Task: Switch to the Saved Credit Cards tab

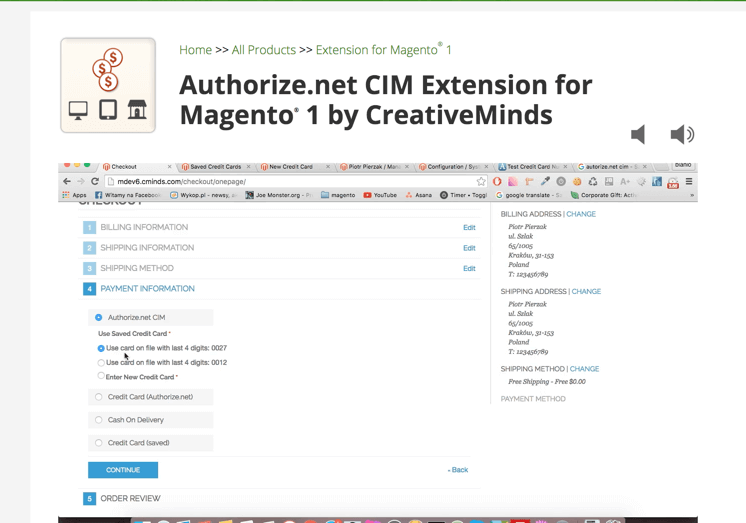Action: point(215,167)
